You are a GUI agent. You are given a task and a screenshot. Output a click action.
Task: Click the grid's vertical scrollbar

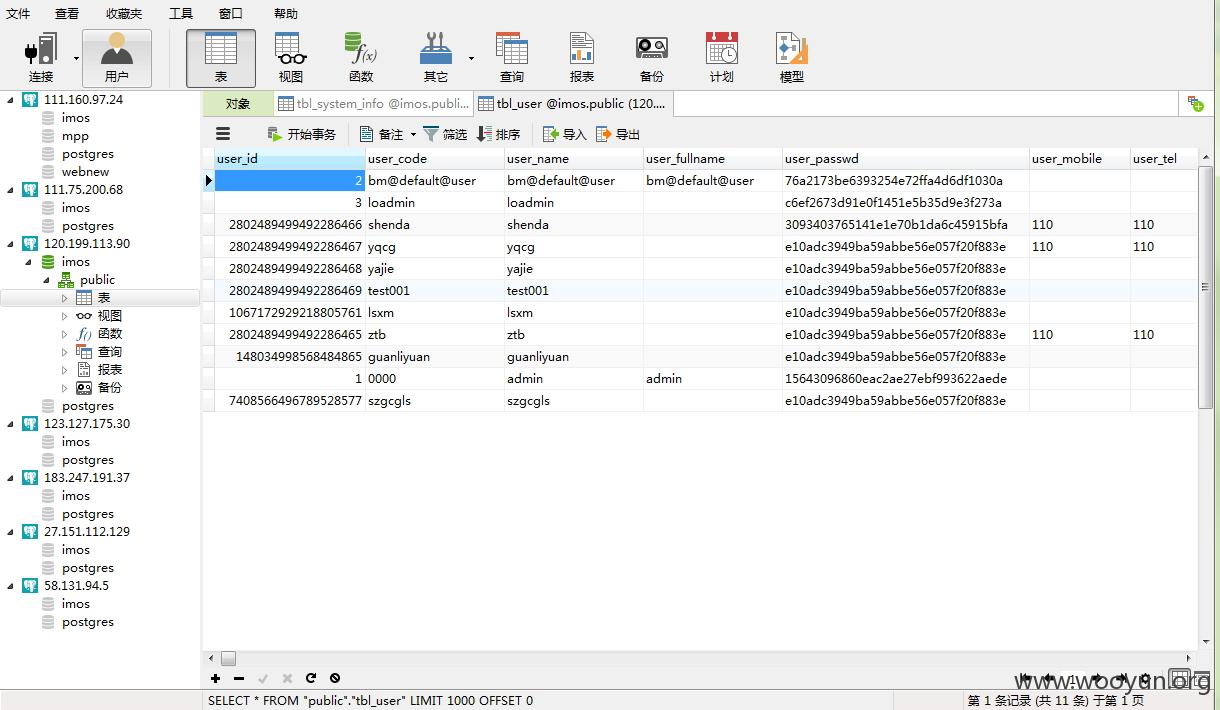pyautogui.click(x=1205, y=285)
